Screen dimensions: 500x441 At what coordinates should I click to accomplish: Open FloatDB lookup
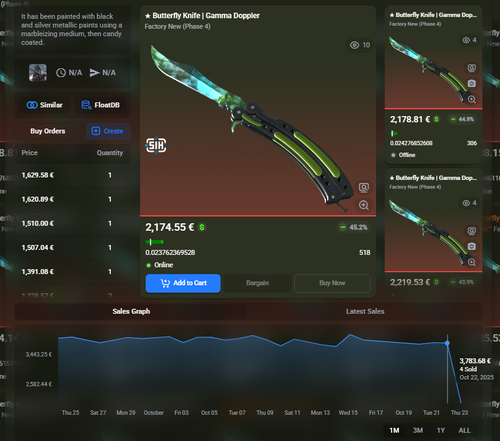click(x=101, y=105)
